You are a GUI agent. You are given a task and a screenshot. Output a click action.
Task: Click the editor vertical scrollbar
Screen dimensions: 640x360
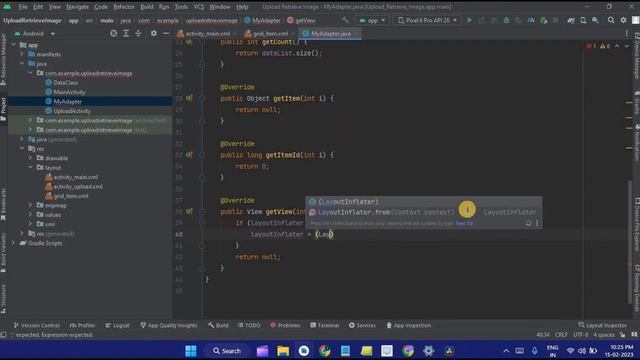629,241
